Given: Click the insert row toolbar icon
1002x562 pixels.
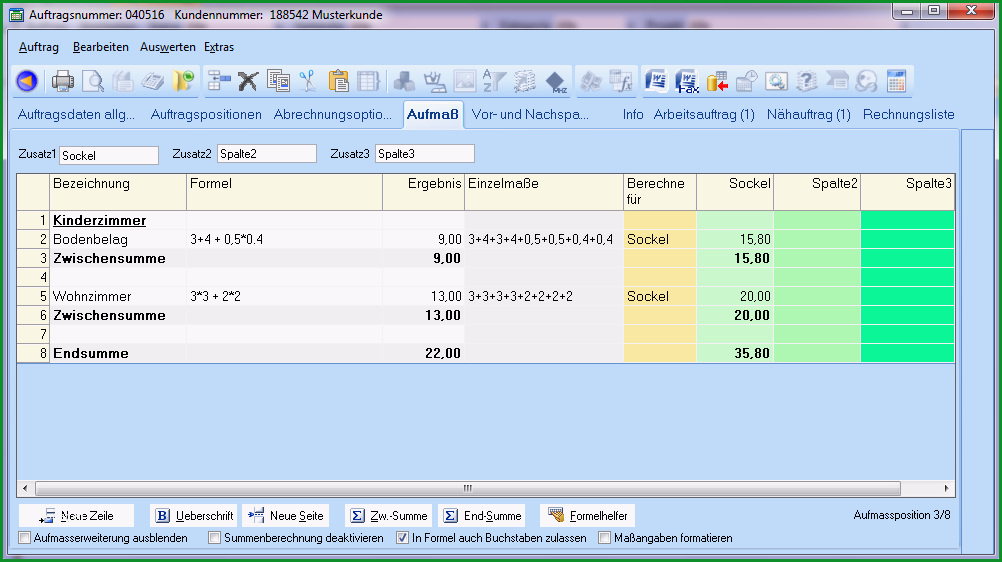Looking at the screenshot, I should pos(219,81).
